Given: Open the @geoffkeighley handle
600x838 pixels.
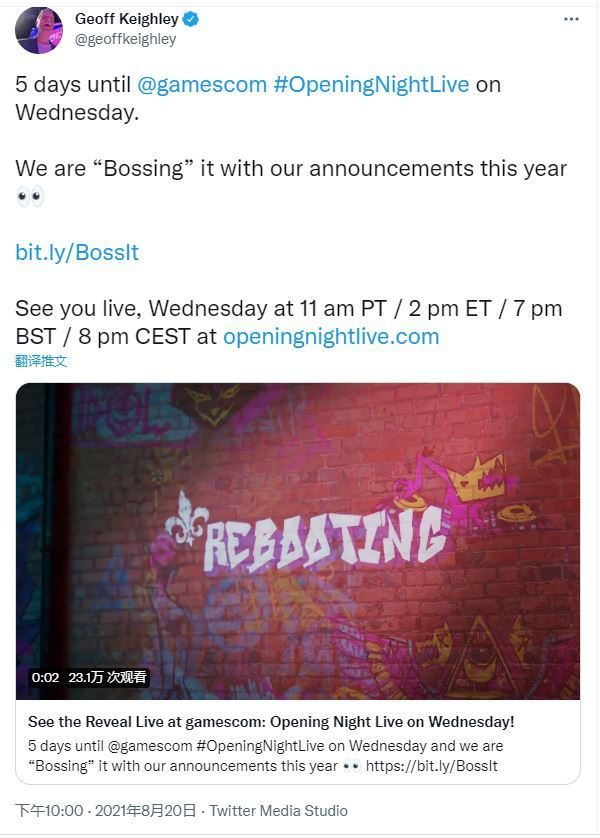Looking at the screenshot, I should (126, 39).
